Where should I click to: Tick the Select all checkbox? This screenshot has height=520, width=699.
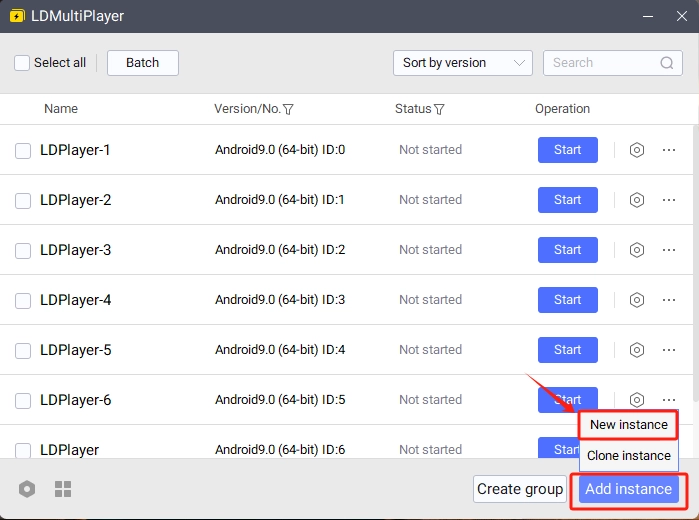[x=22, y=63]
